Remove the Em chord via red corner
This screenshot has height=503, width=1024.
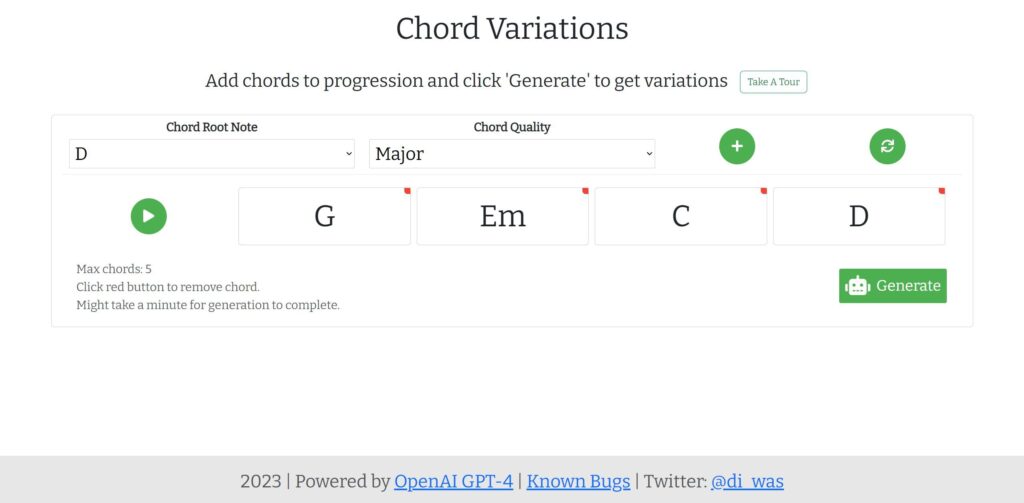[x=585, y=190]
